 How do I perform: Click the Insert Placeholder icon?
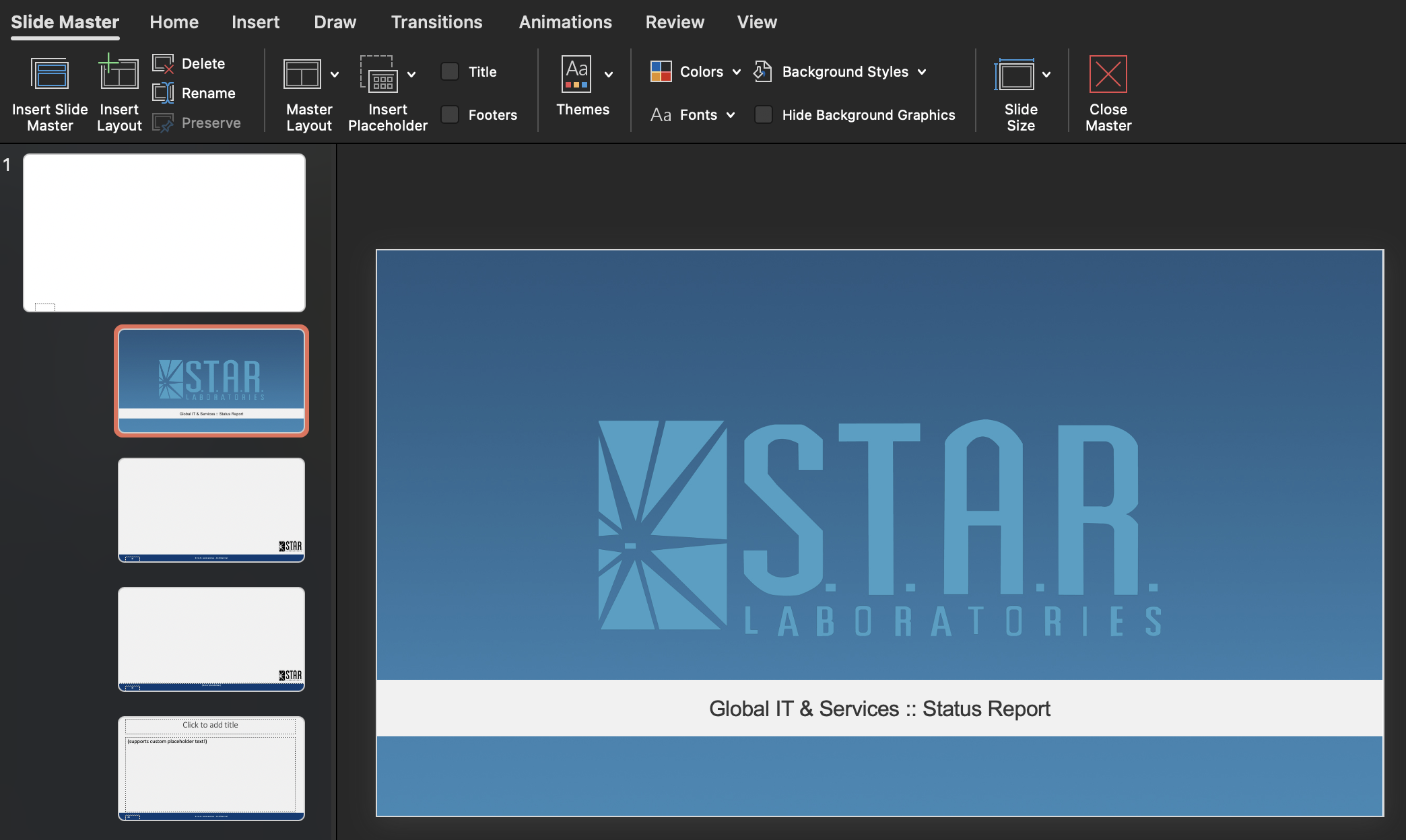(x=379, y=74)
